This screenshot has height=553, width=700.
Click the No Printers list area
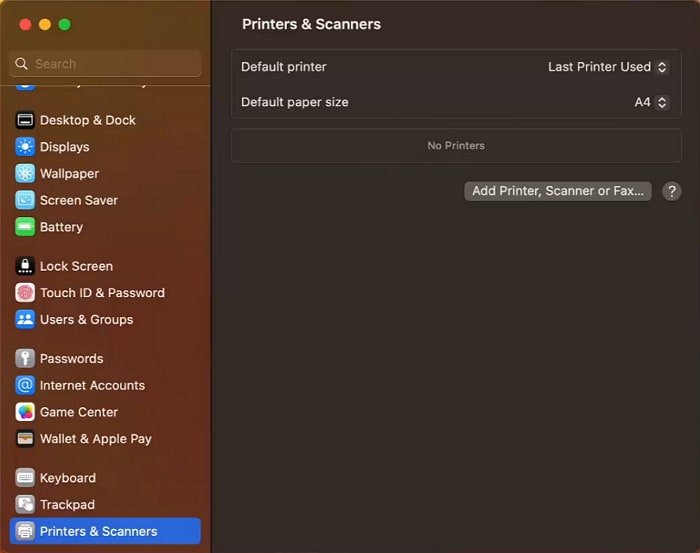[x=456, y=146]
